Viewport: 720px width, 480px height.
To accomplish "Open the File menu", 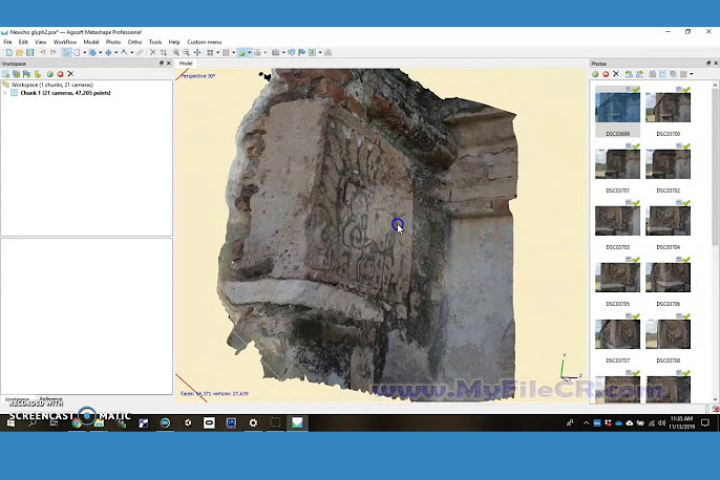I will (8, 42).
